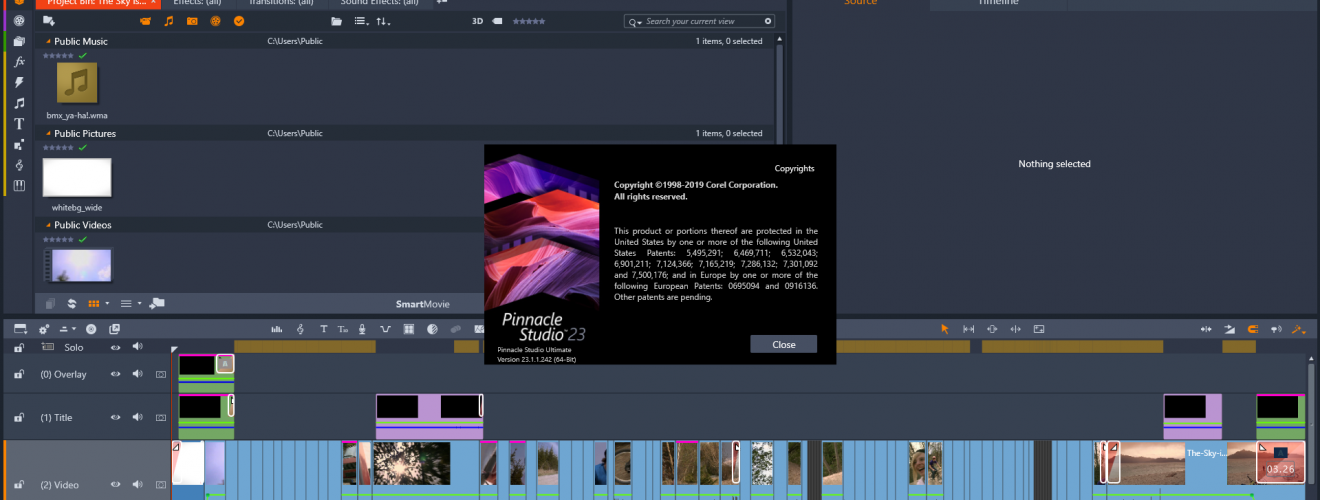Toggle the 3D filter in library
1320x500 pixels.
477,21
